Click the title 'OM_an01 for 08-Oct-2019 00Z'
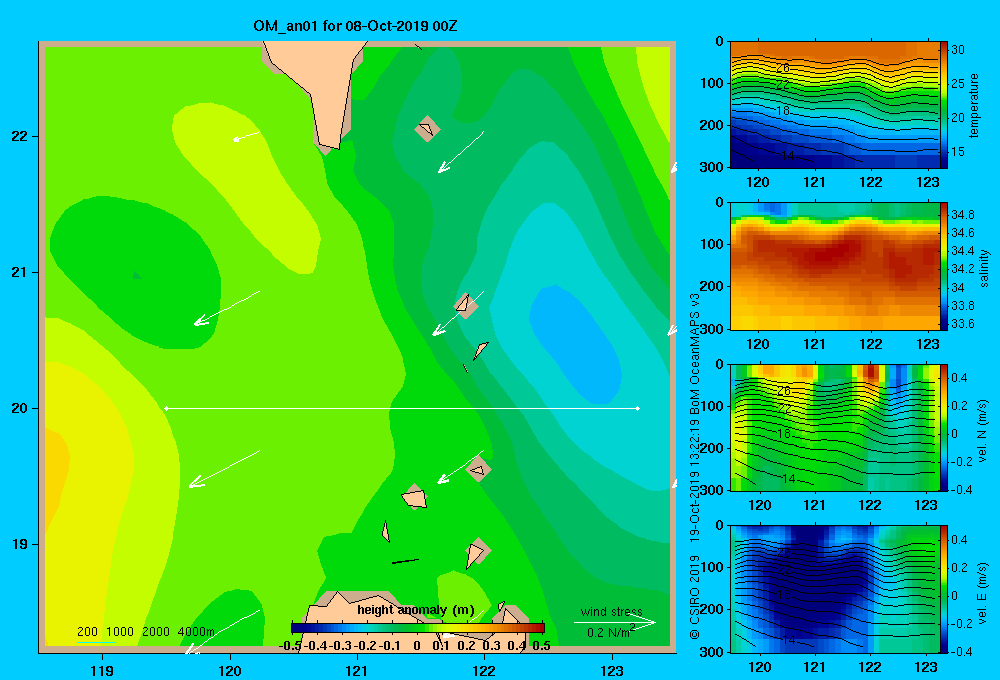This screenshot has height=680, width=1000. point(355,26)
